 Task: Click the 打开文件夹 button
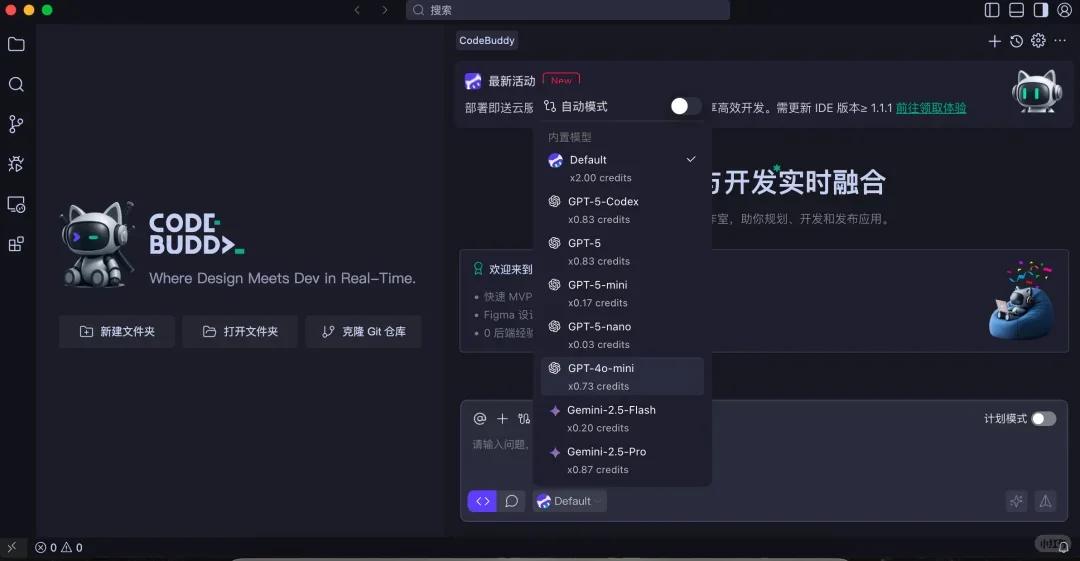pos(240,332)
